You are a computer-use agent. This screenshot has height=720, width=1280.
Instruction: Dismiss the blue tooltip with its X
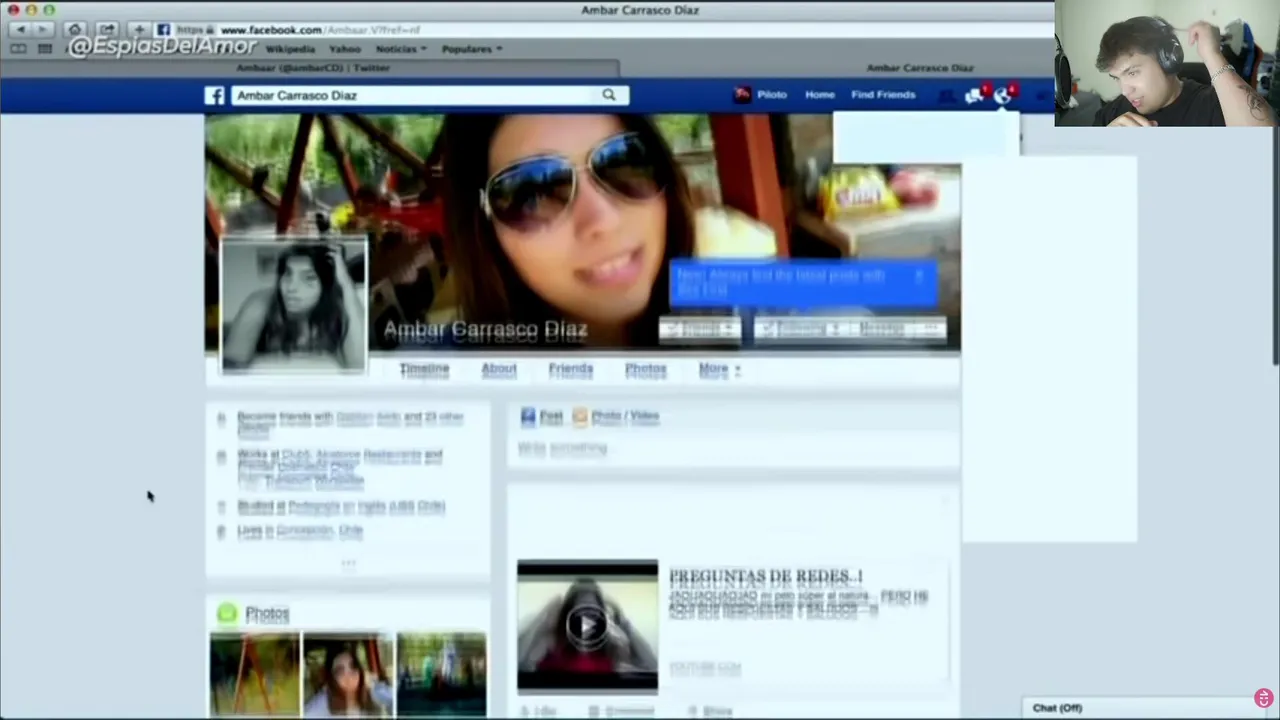pyautogui.click(x=919, y=275)
